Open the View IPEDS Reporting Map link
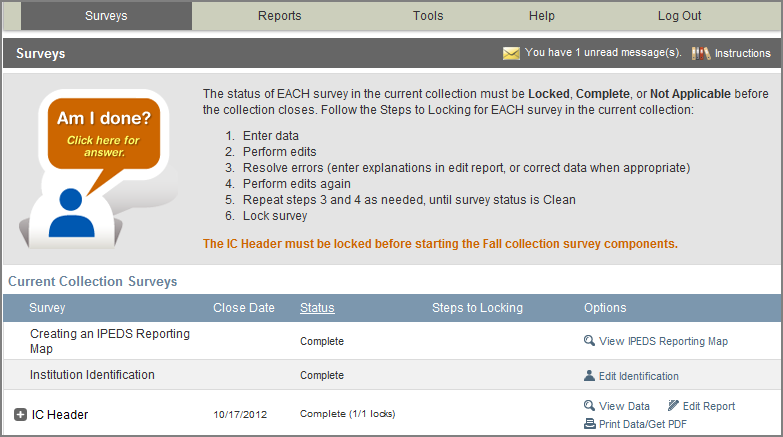 tap(663, 341)
